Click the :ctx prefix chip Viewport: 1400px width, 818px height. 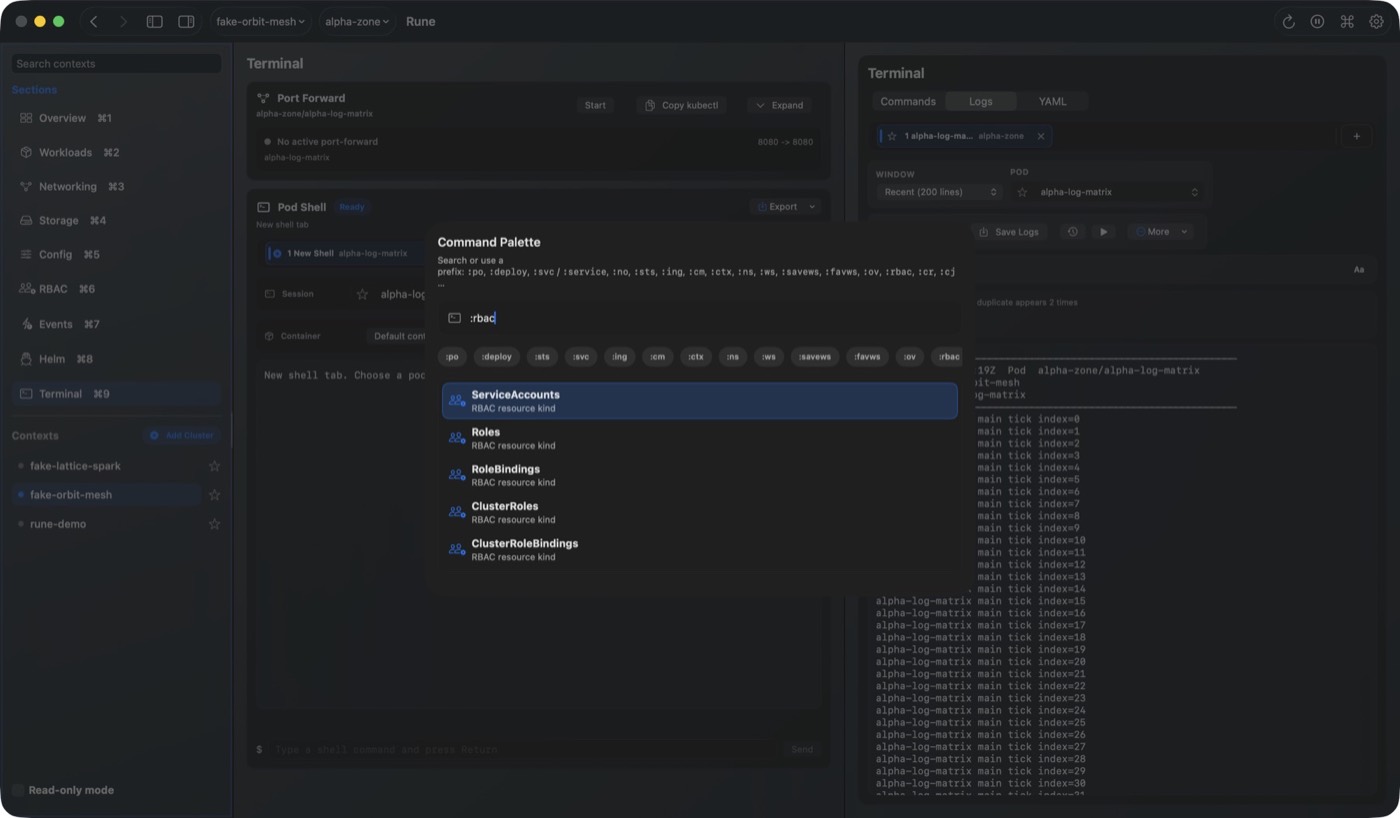click(696, 357)
